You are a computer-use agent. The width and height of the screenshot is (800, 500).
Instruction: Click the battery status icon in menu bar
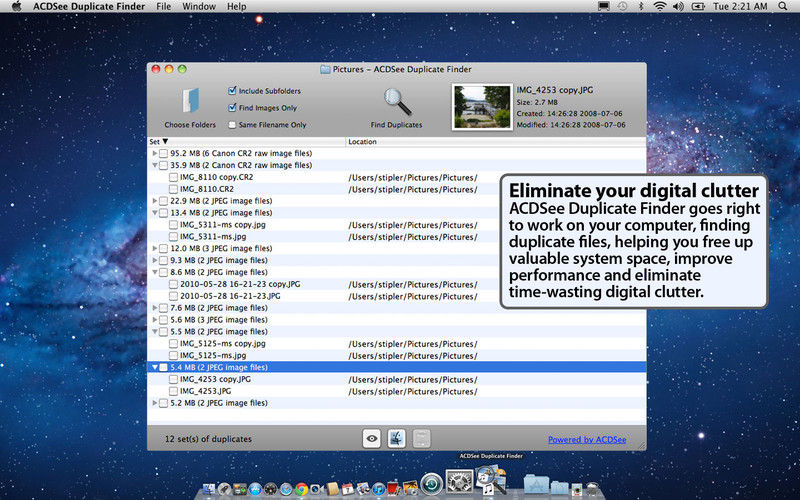(697, 6)
